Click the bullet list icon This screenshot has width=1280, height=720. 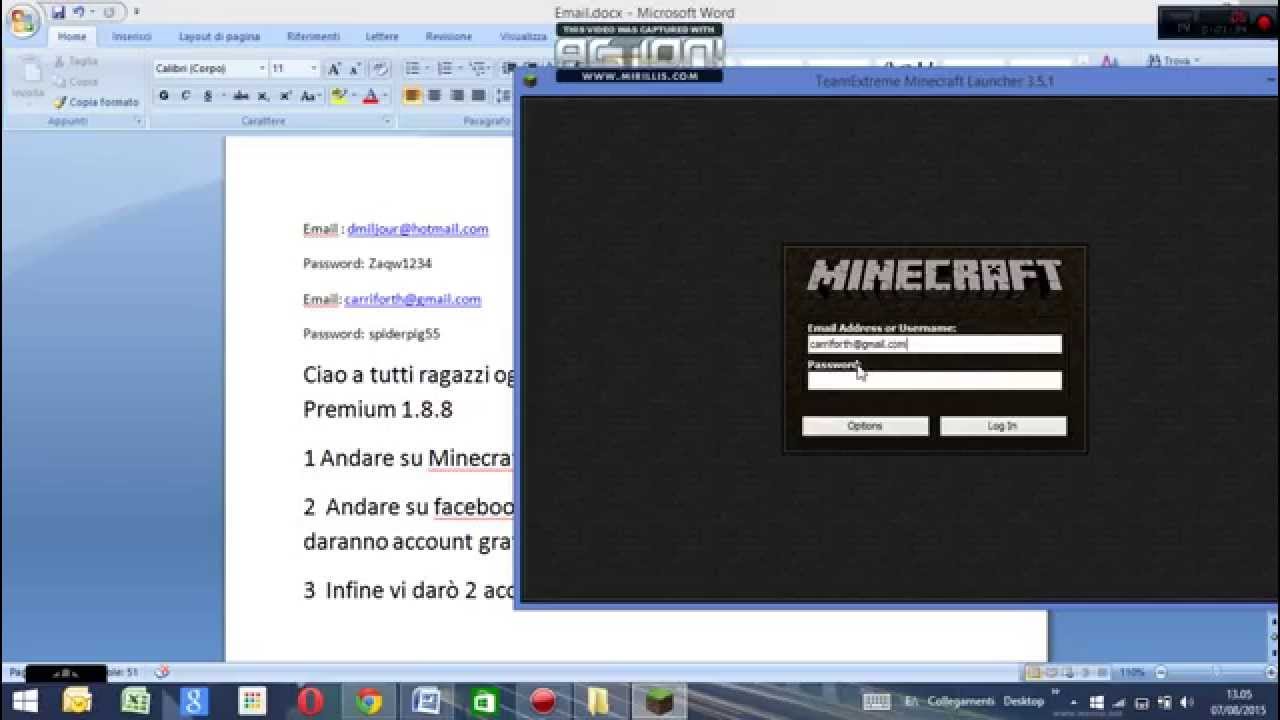click(412, 69)
